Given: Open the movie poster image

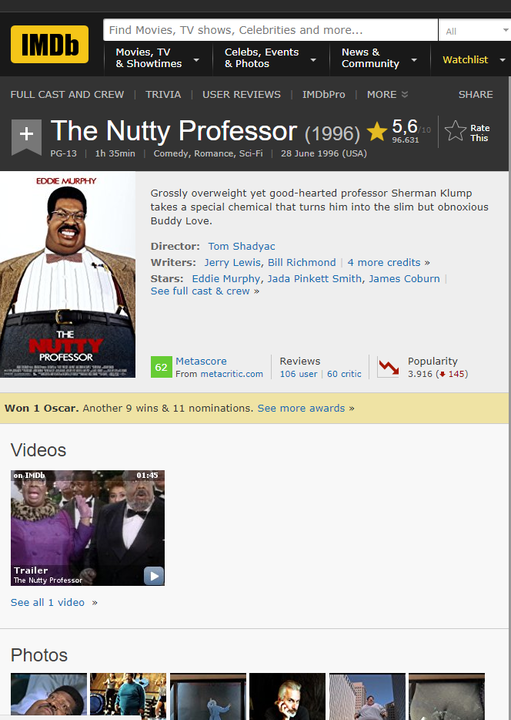Looking at the screenshot, I should tap(67, 275).
